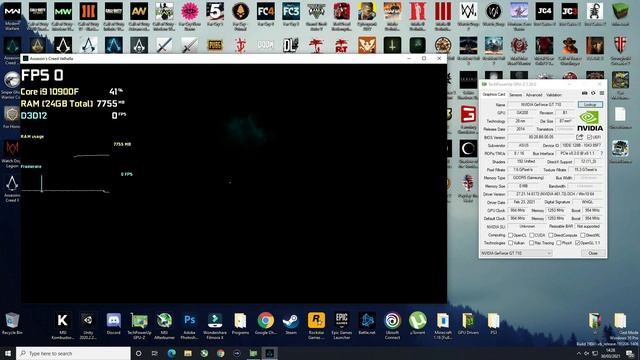Viewport: 640px width, 360px height.
Task: Open the Windows Start menu
Action: coord(8,353)
